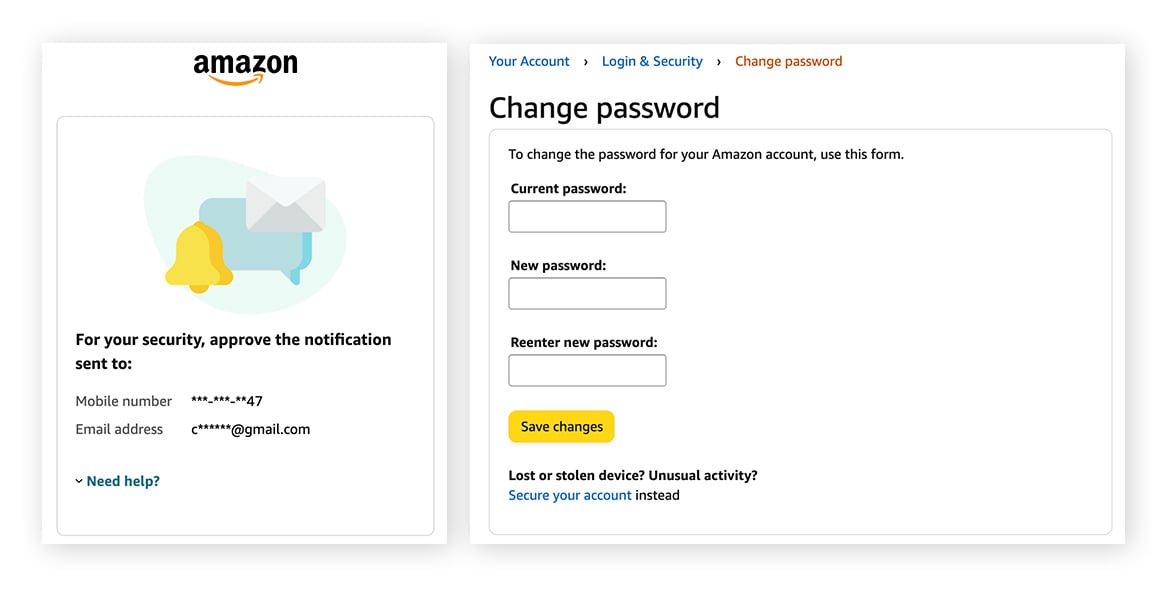This screenshot has height=592, width=1168.
Task: Select the Change password breadcrumb item
Action: (788, 61)
